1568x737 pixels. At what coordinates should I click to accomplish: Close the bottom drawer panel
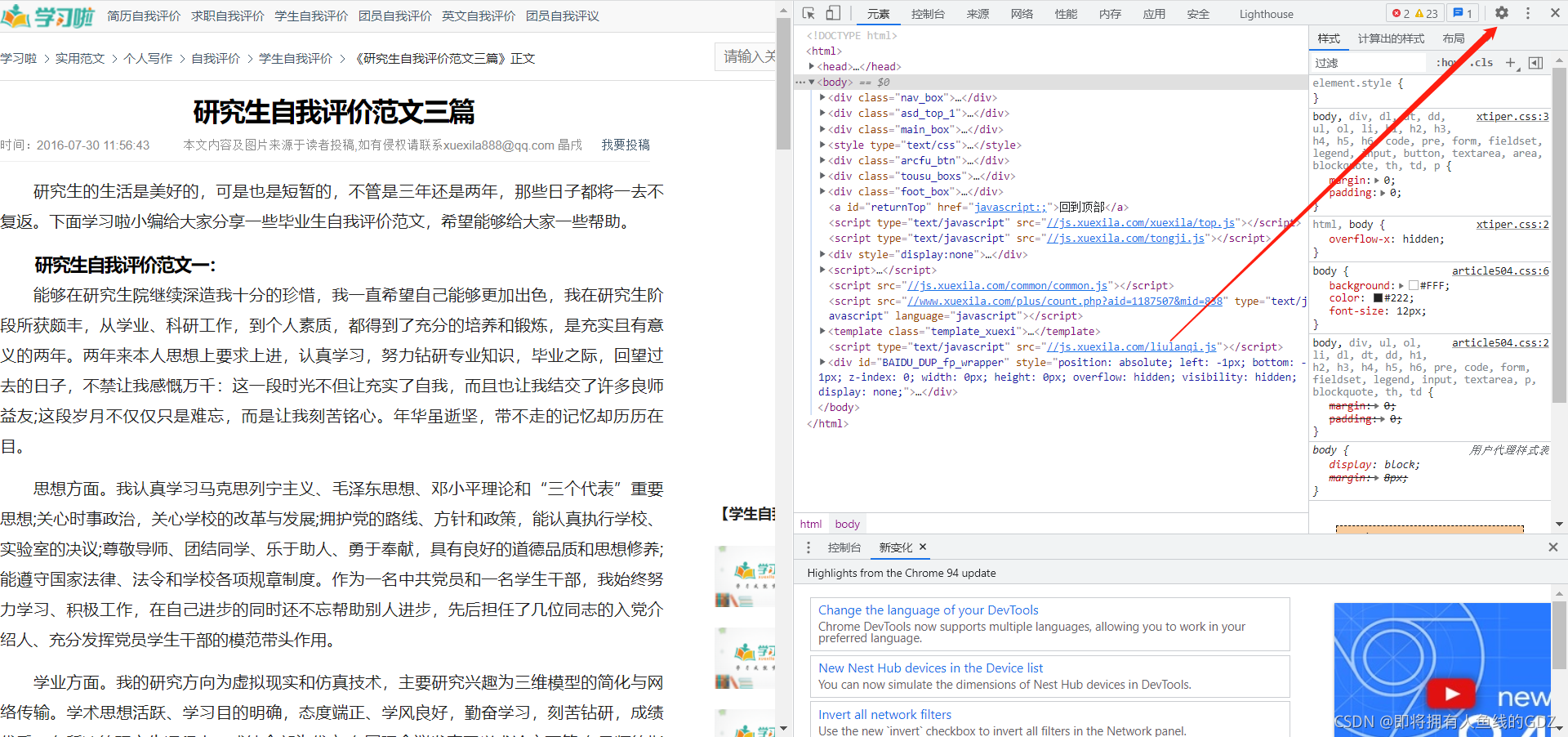click(1553, 547)
